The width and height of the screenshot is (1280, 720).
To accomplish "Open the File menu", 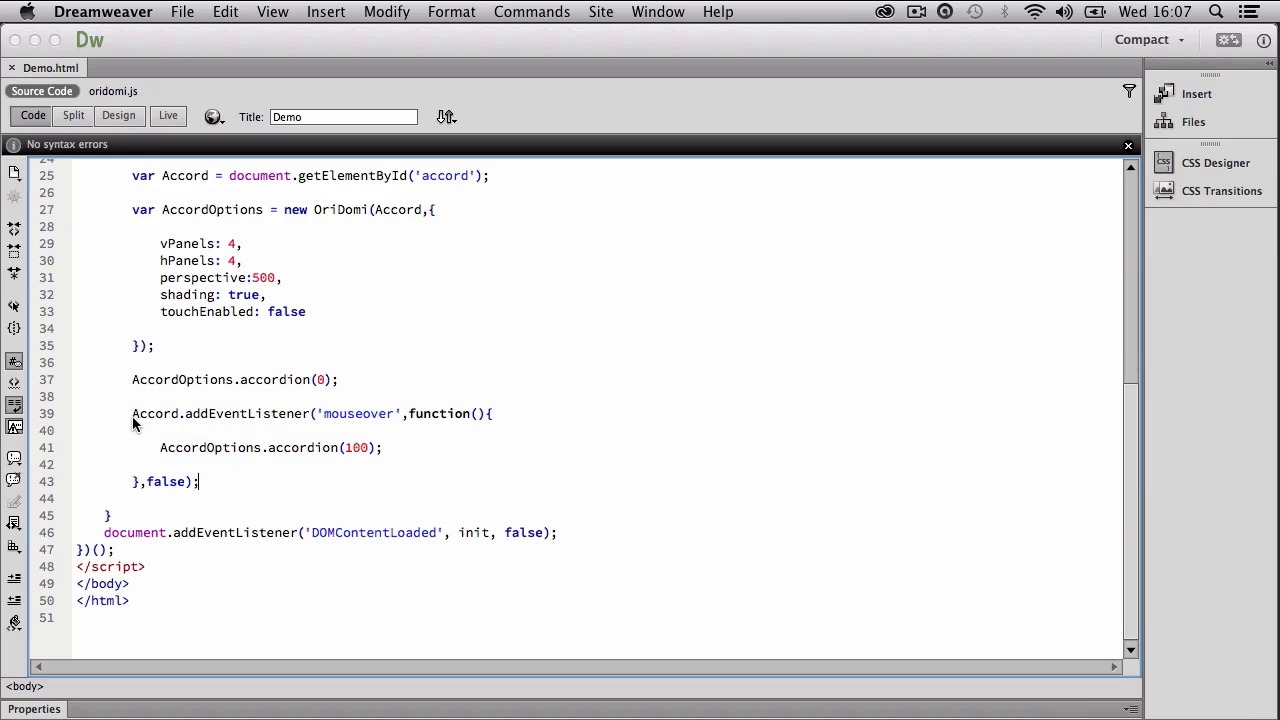I will (182, 12).
